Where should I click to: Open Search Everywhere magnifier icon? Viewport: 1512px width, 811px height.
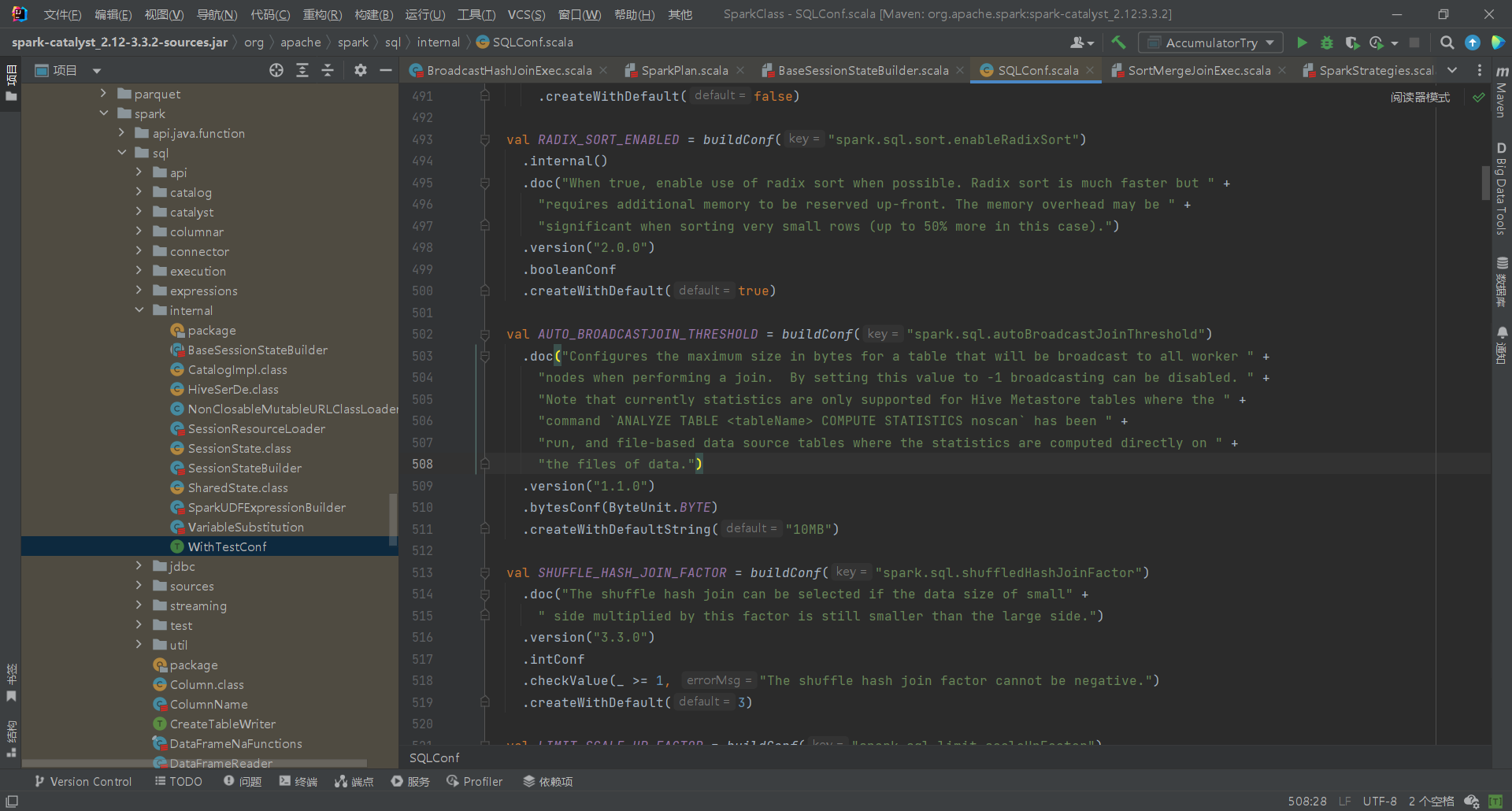point(1447,43)
